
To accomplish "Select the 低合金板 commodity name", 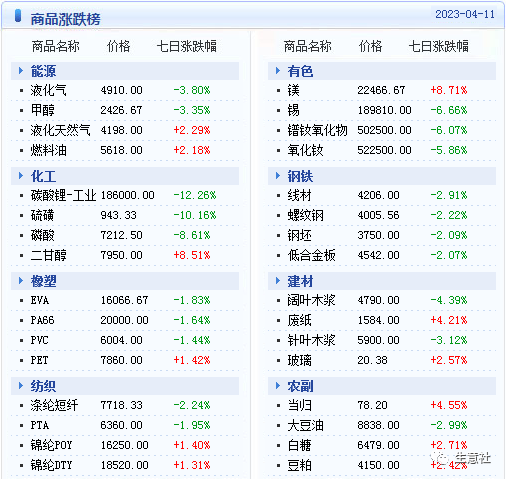I will point(311,255).
